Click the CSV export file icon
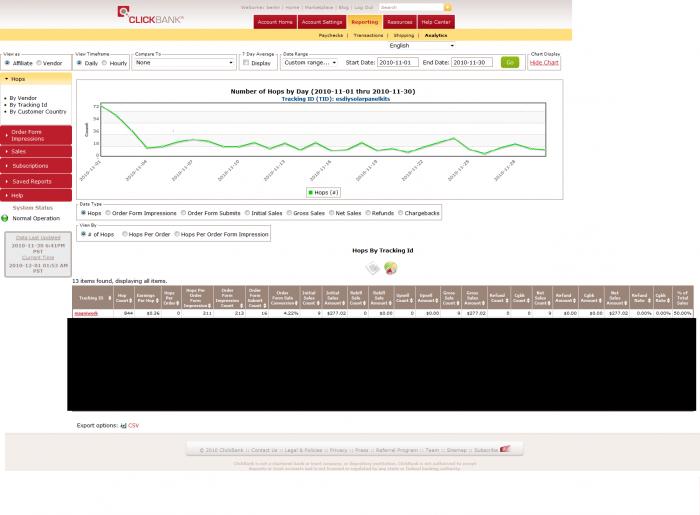Screen dimensions: 700x515 pos(123,426)
